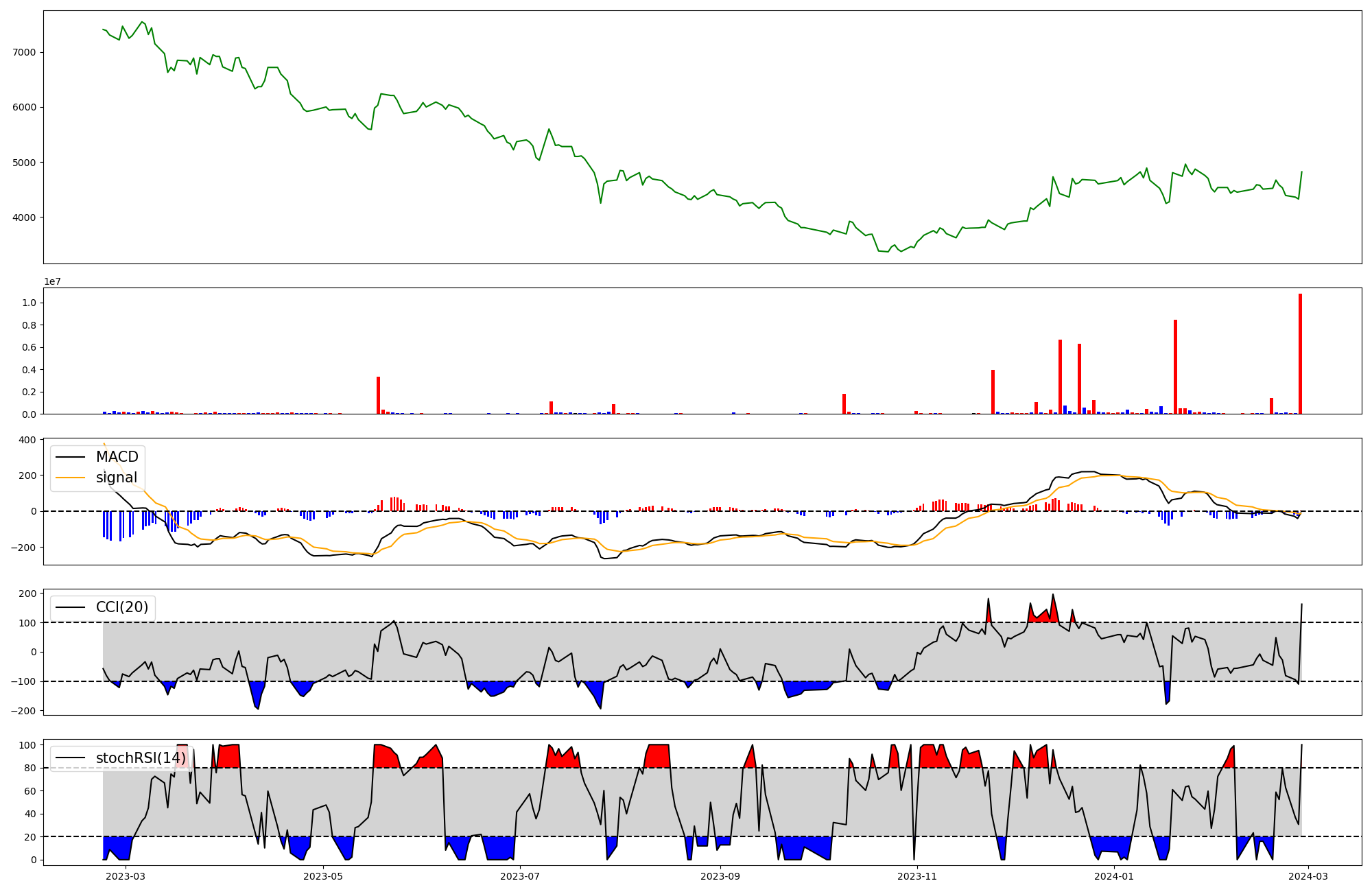Click the tallest red volume bar

click(x=1300, y=354)
